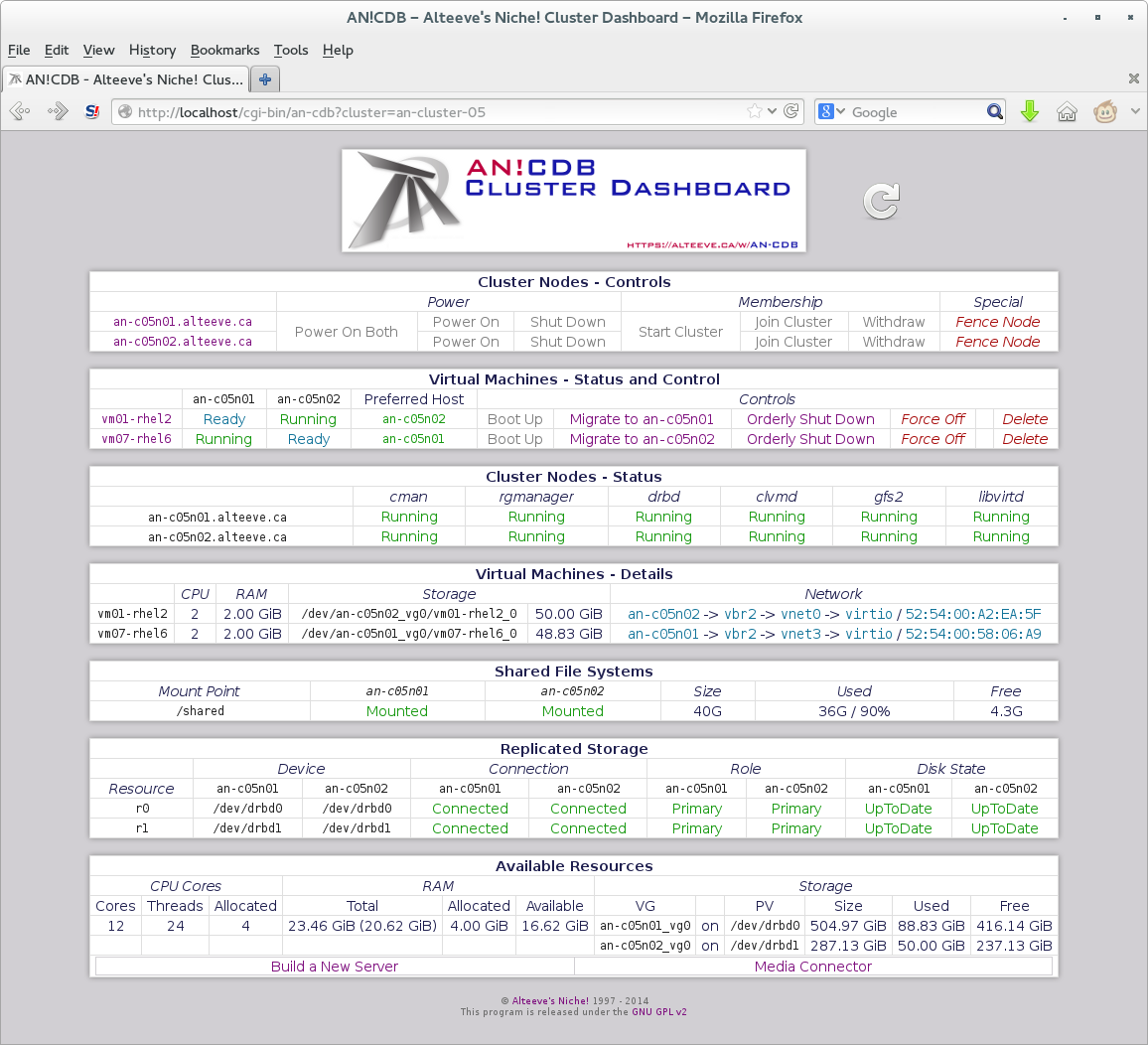Viewport: 1148px width, 1045px height.
Task: Click MAC address 52:54:00:A2:EA:5F
Action: click(973, 614)
